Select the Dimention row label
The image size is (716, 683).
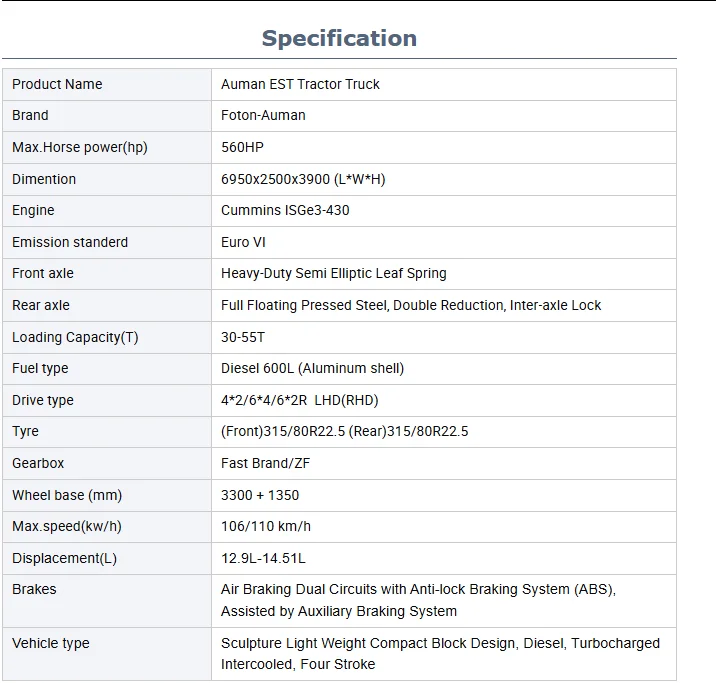44,179
